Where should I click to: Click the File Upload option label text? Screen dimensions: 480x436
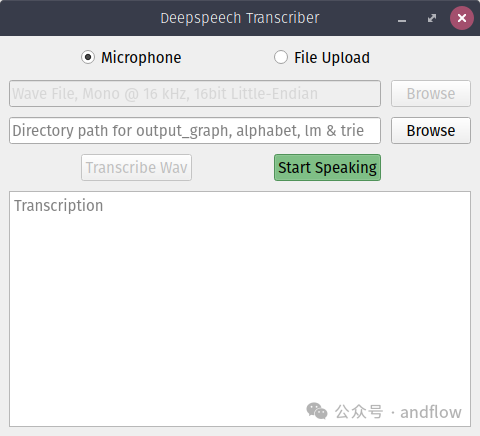[x=332, y=58]
